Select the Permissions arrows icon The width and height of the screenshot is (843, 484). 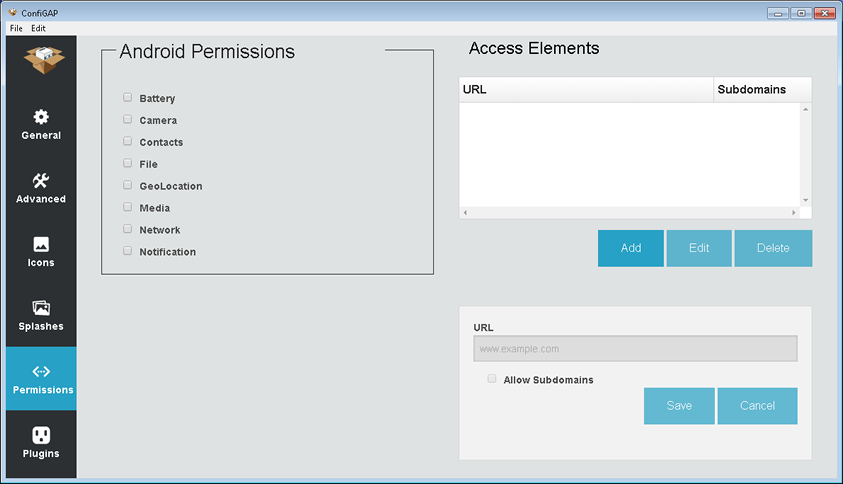[41, 371]
